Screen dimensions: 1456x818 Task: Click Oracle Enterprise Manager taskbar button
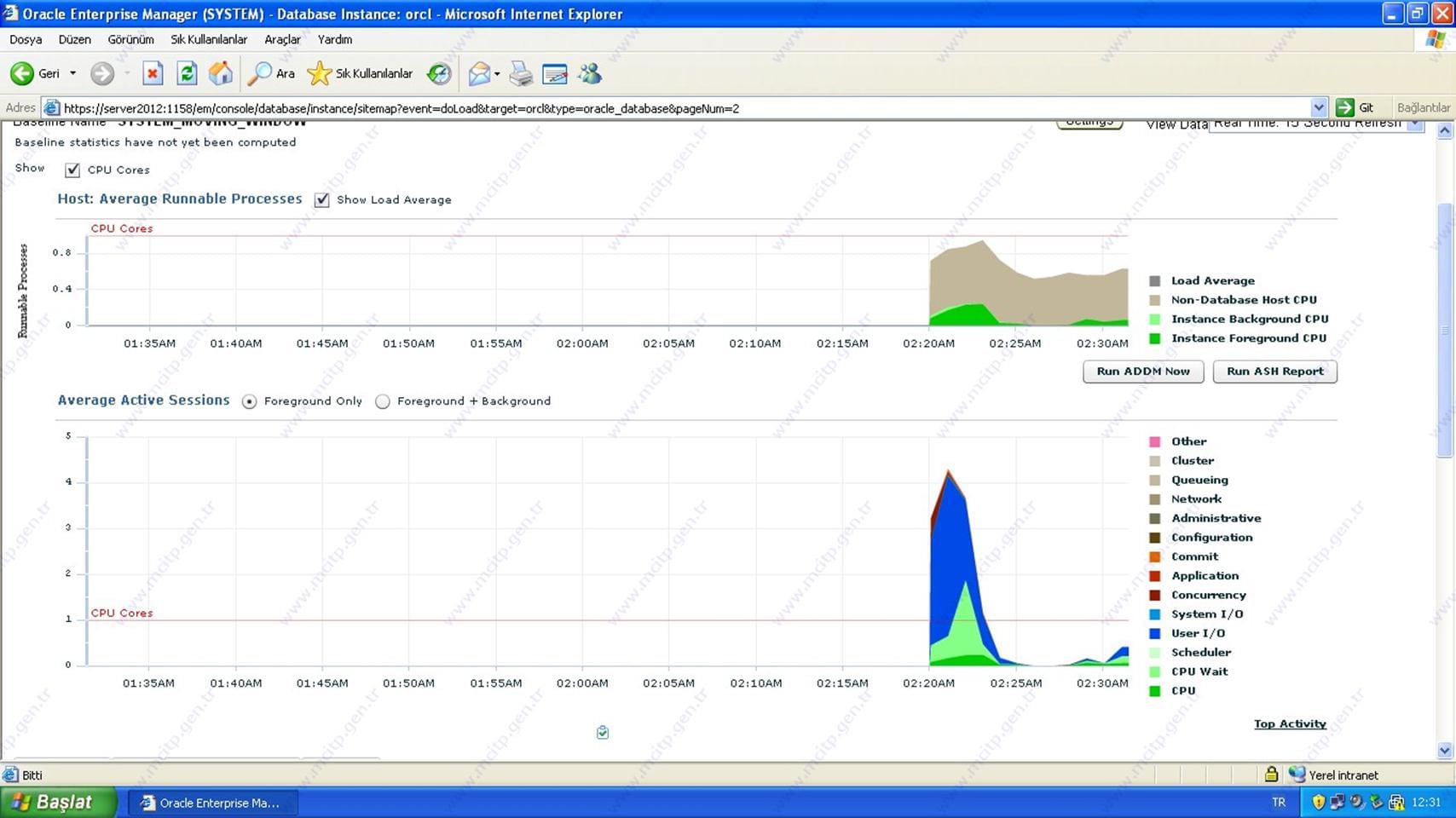pyautogui.click(x=213, y=803)
